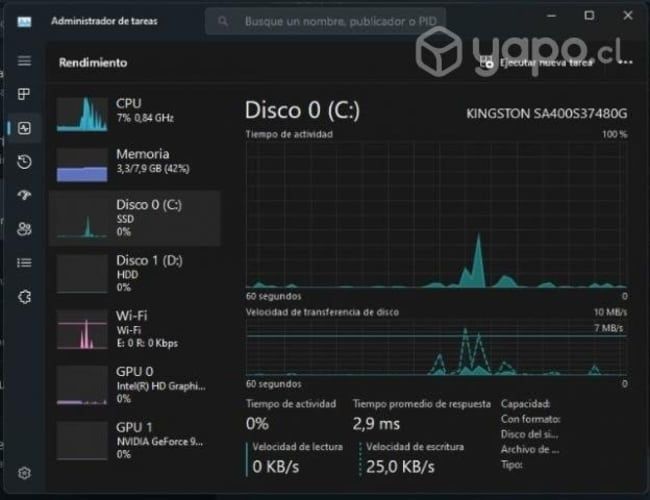
Task: Select Memoria in performance list
Action: click(135, 164)
